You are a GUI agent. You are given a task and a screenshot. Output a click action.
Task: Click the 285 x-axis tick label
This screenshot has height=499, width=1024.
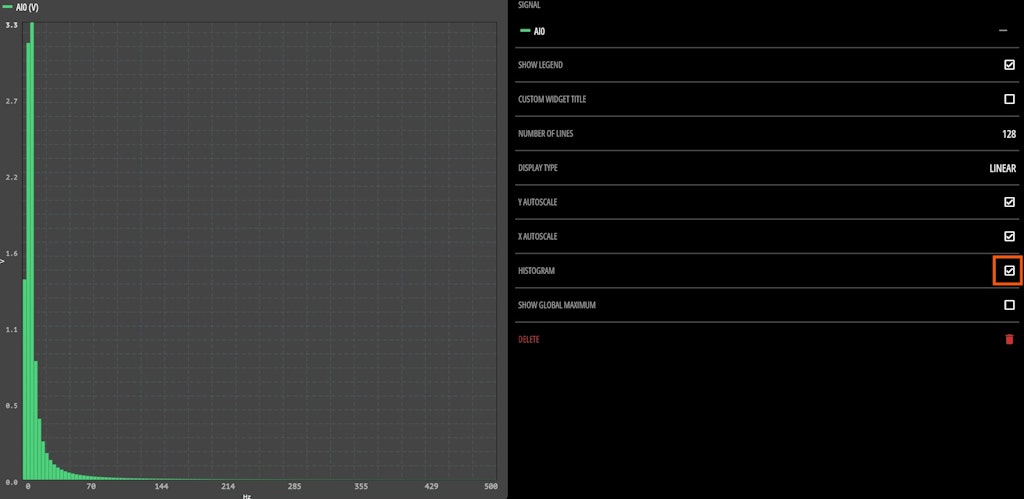coord(295,487)
